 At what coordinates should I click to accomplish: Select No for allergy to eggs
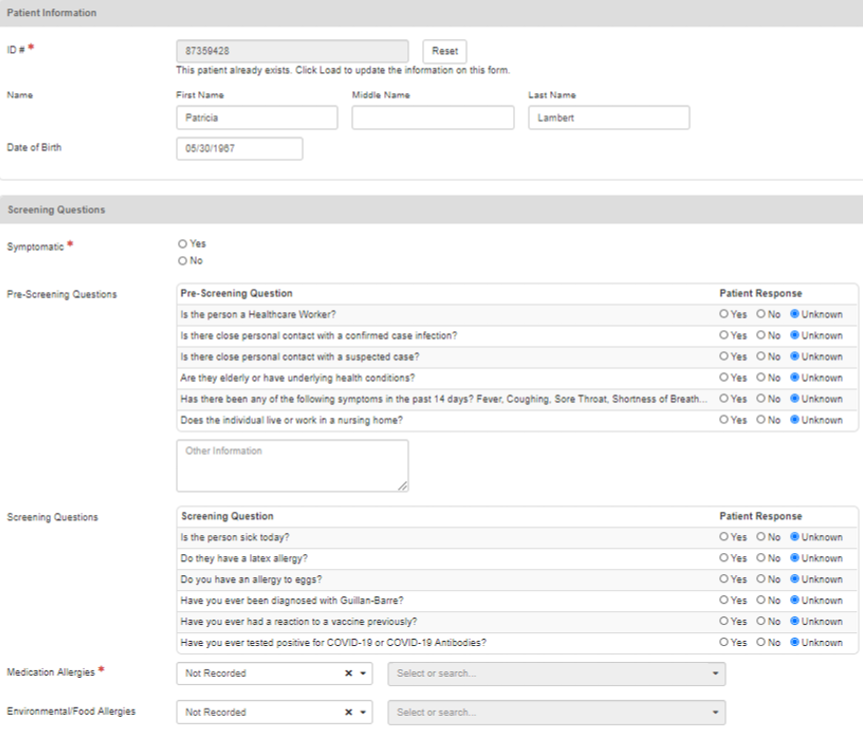[x=761, y=579]
